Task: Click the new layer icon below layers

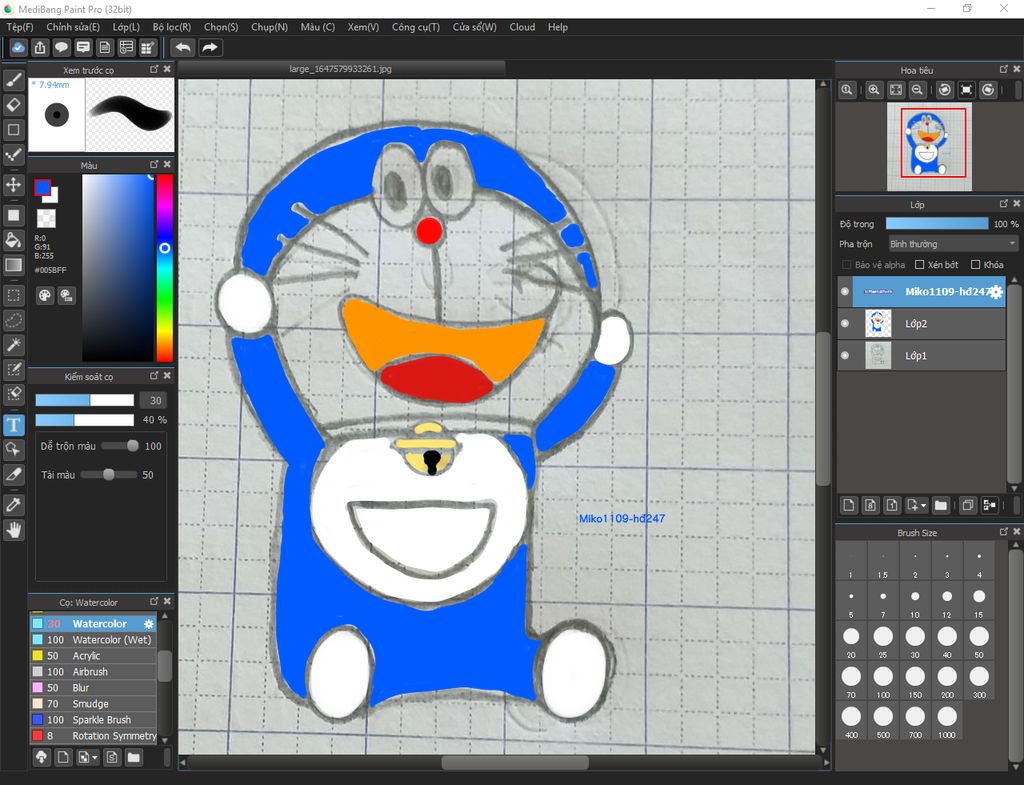Action: tap(848, 505)
